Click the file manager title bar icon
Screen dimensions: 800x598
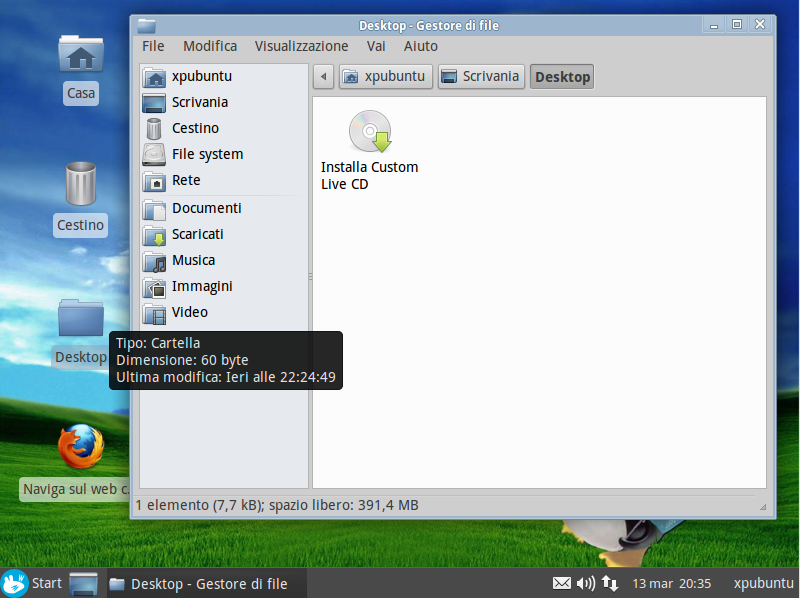click(146, 26)
